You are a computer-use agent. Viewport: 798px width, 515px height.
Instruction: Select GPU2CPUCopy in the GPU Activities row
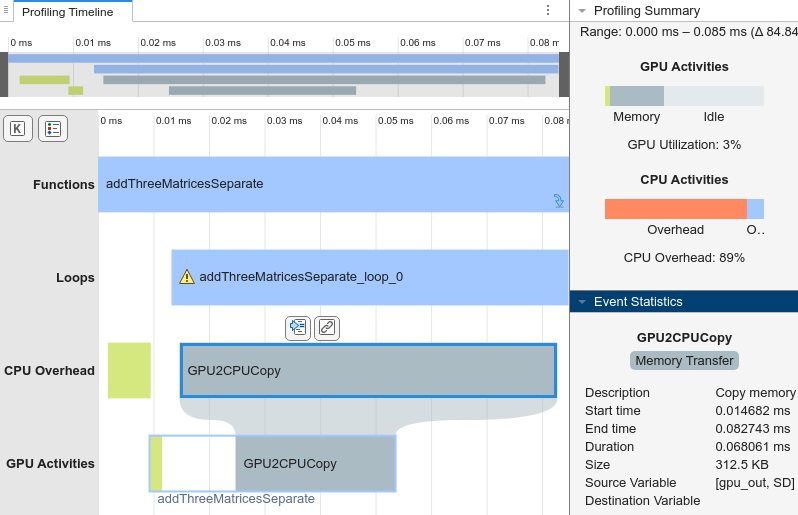pos(315,463)
